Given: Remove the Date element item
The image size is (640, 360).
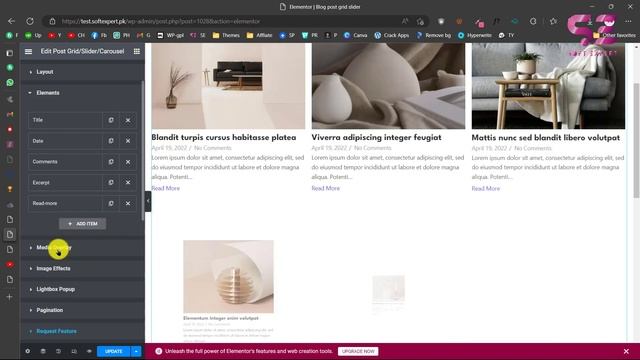Looking at the screenshot, I should click(x=128, y=141).
